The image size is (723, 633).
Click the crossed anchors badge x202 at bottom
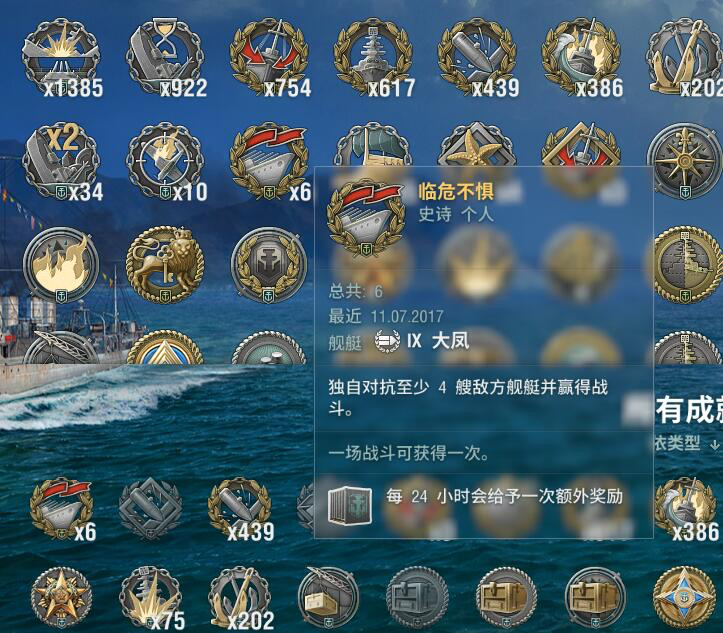239,597
